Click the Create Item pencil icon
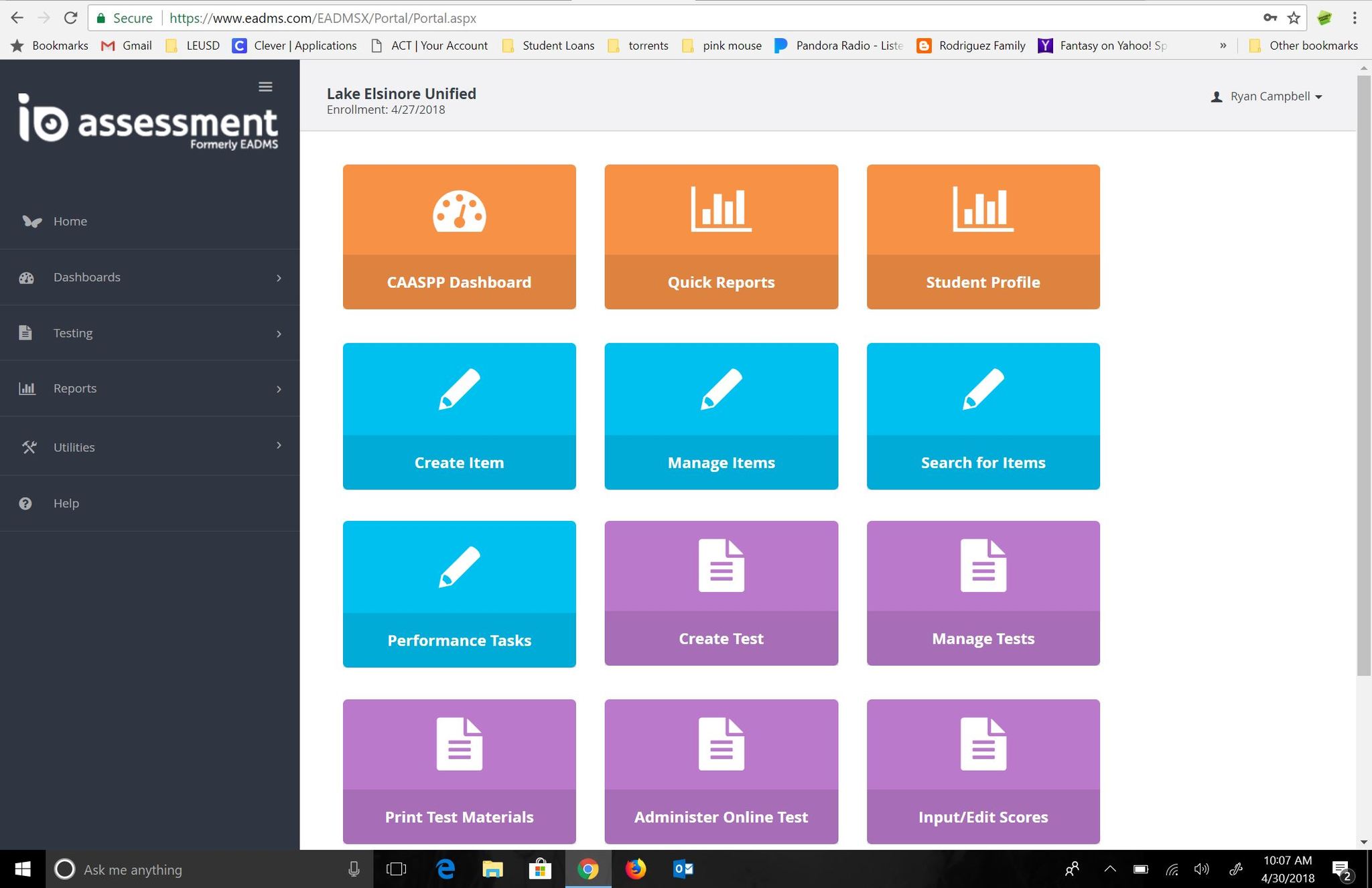This screenshot has width=1372, height=888. point(459,389)
